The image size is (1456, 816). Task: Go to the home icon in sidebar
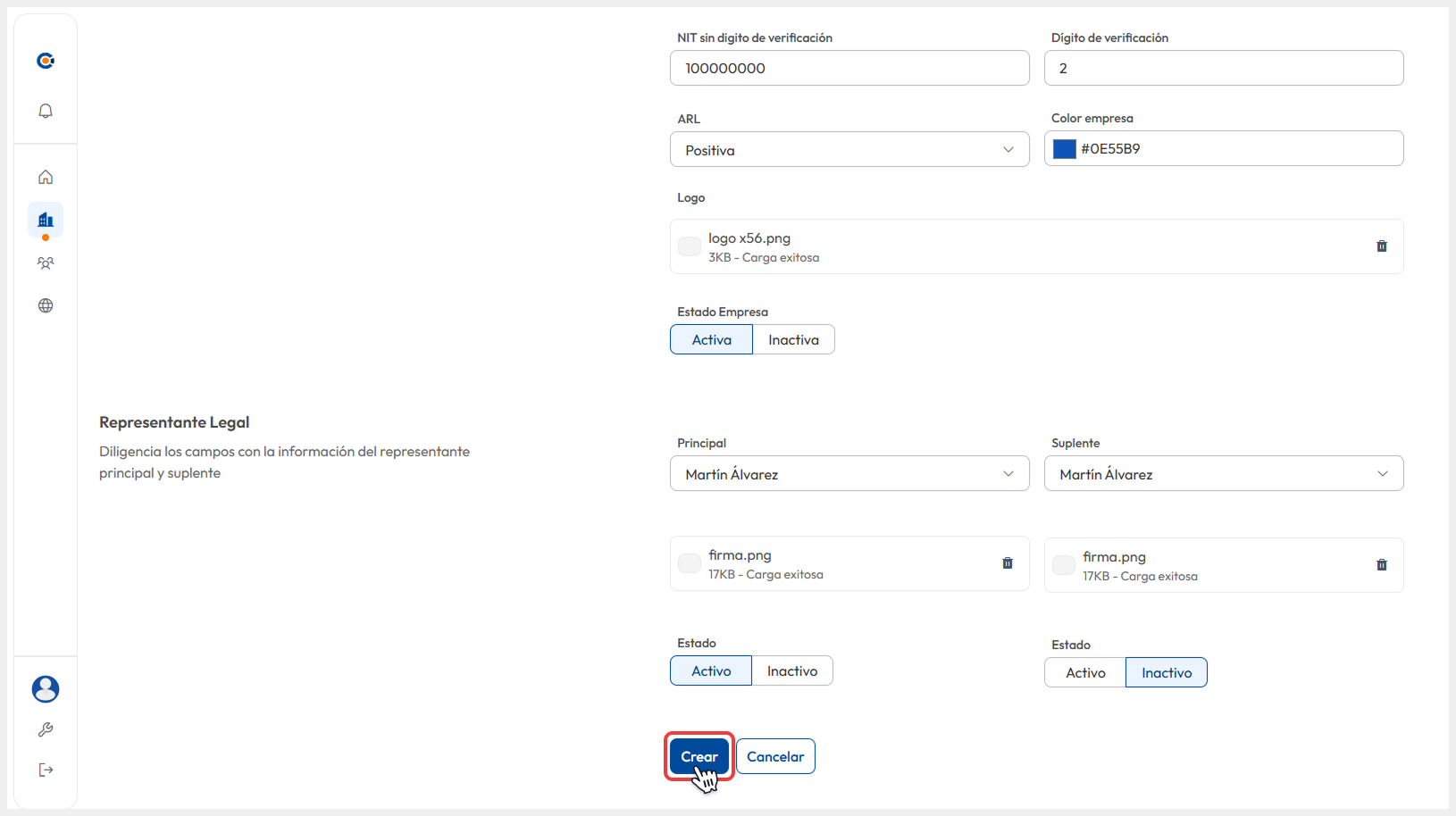click(46, 177)
